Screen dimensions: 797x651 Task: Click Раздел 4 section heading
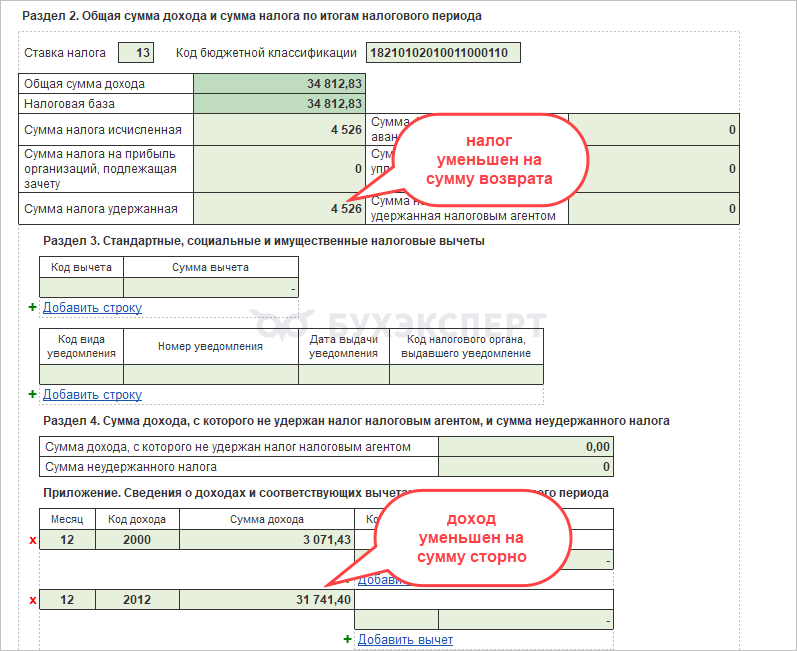(x=356, y=421)
